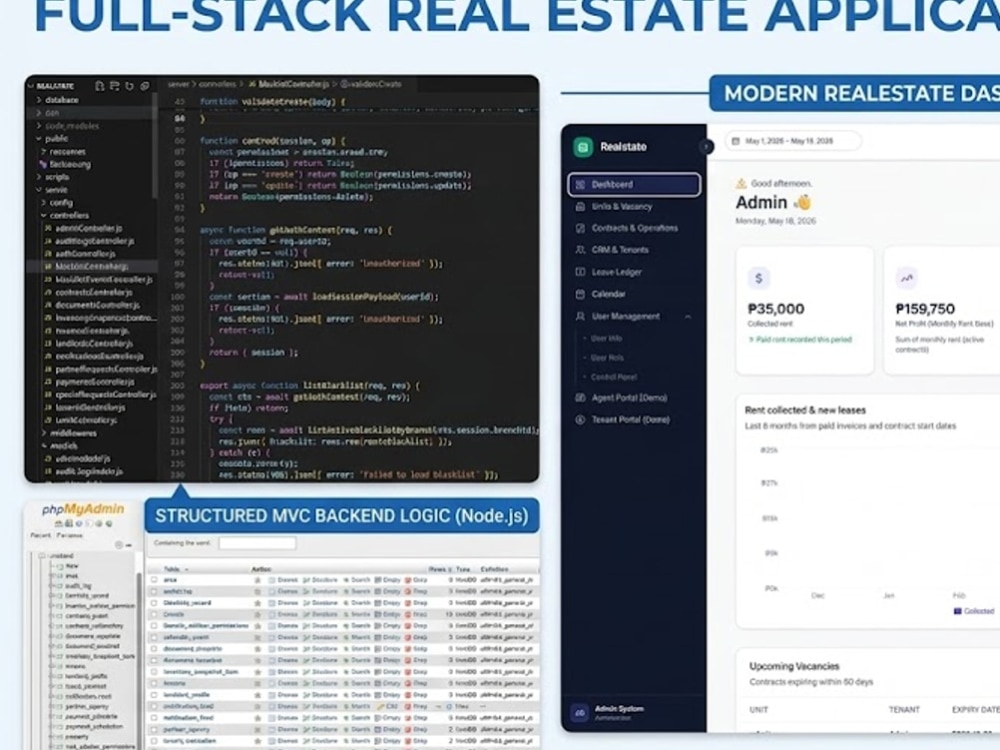Open the Calendar sidebar item
The height and width of the screenshot is (750, 1000).
(x=608, y=294)
